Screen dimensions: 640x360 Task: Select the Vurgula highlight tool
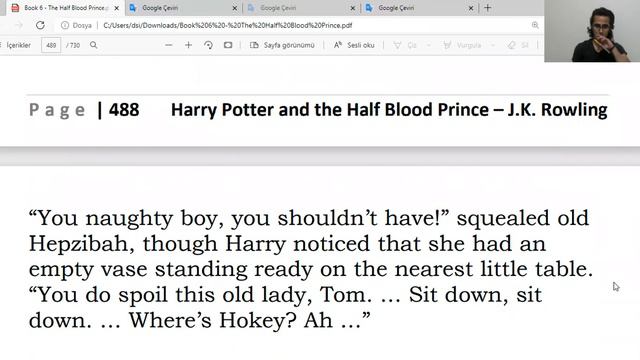(462, 45)
